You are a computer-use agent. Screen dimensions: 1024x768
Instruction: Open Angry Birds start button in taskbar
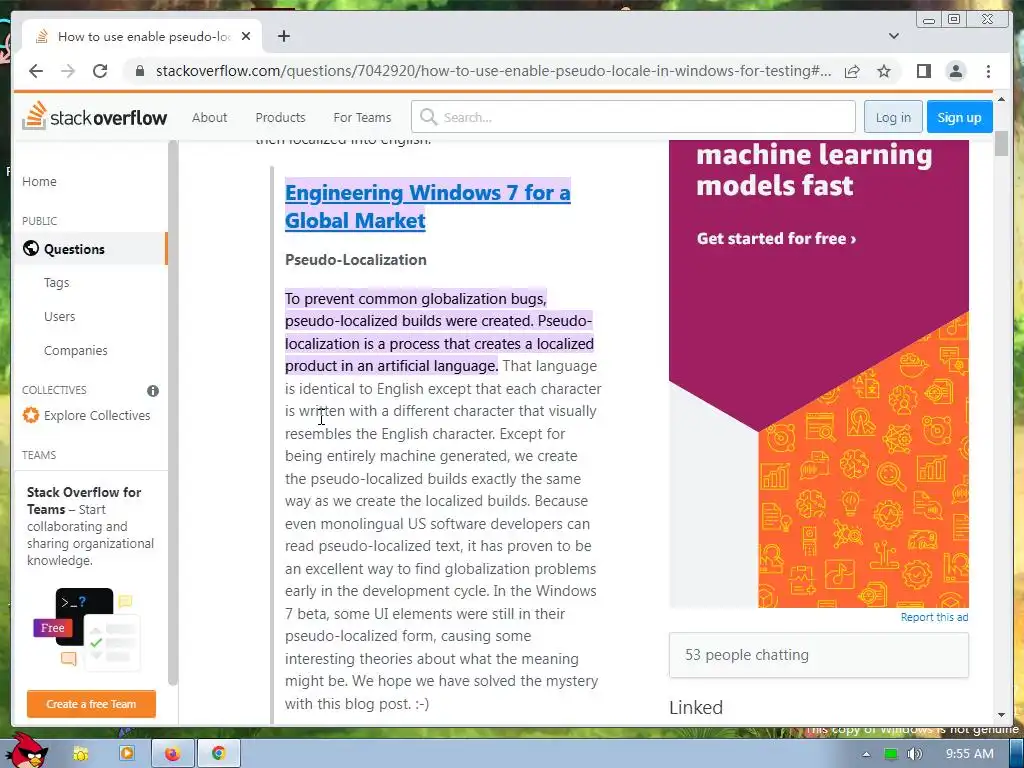tap(27, 750)
